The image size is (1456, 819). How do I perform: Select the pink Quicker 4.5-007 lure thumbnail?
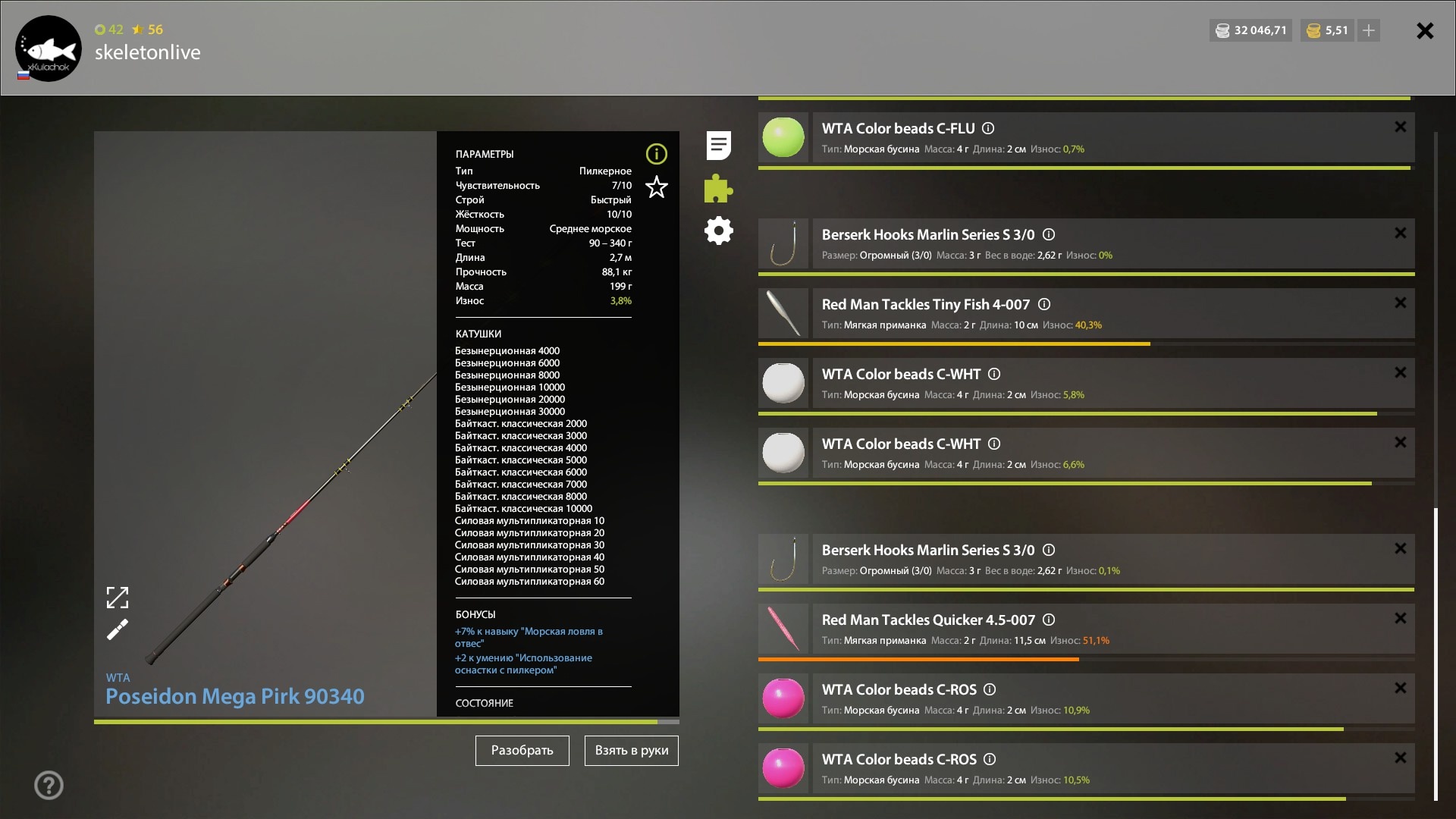coord(783,629)
